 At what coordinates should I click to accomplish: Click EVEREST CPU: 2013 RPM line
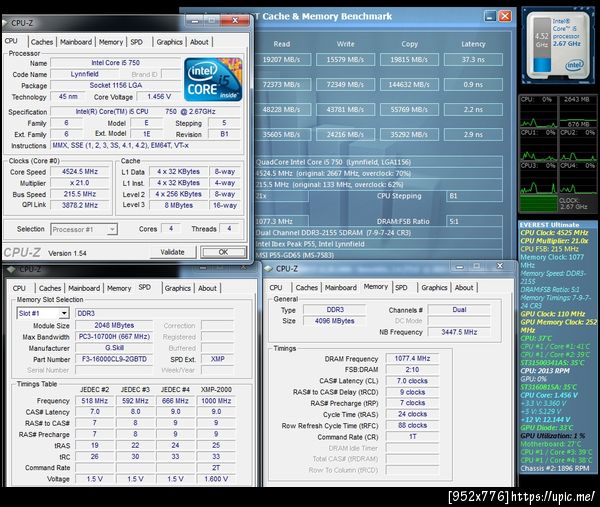click(545, 371)
